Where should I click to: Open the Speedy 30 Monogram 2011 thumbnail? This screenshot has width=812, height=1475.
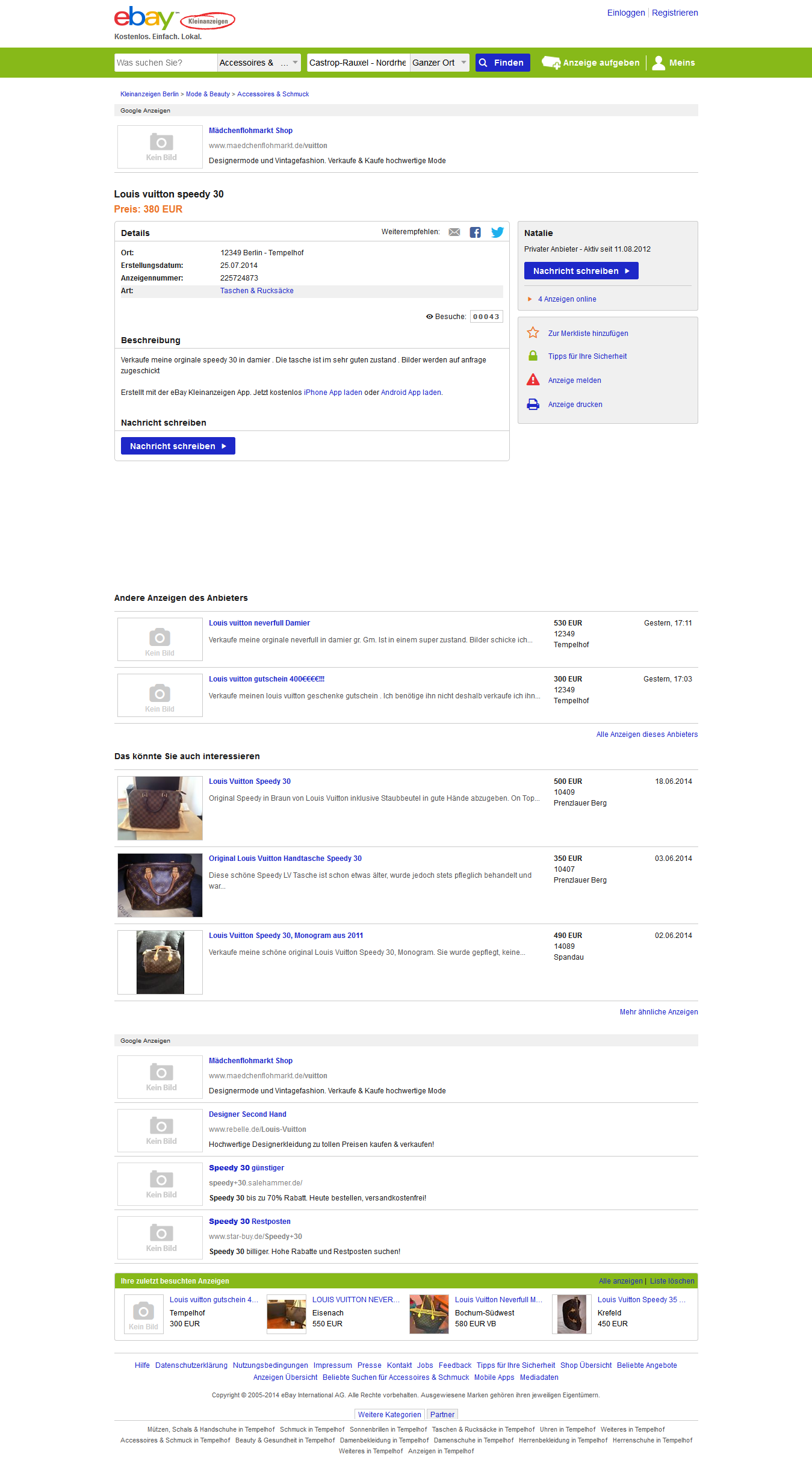pyautogui.click(x=160, y=962)
